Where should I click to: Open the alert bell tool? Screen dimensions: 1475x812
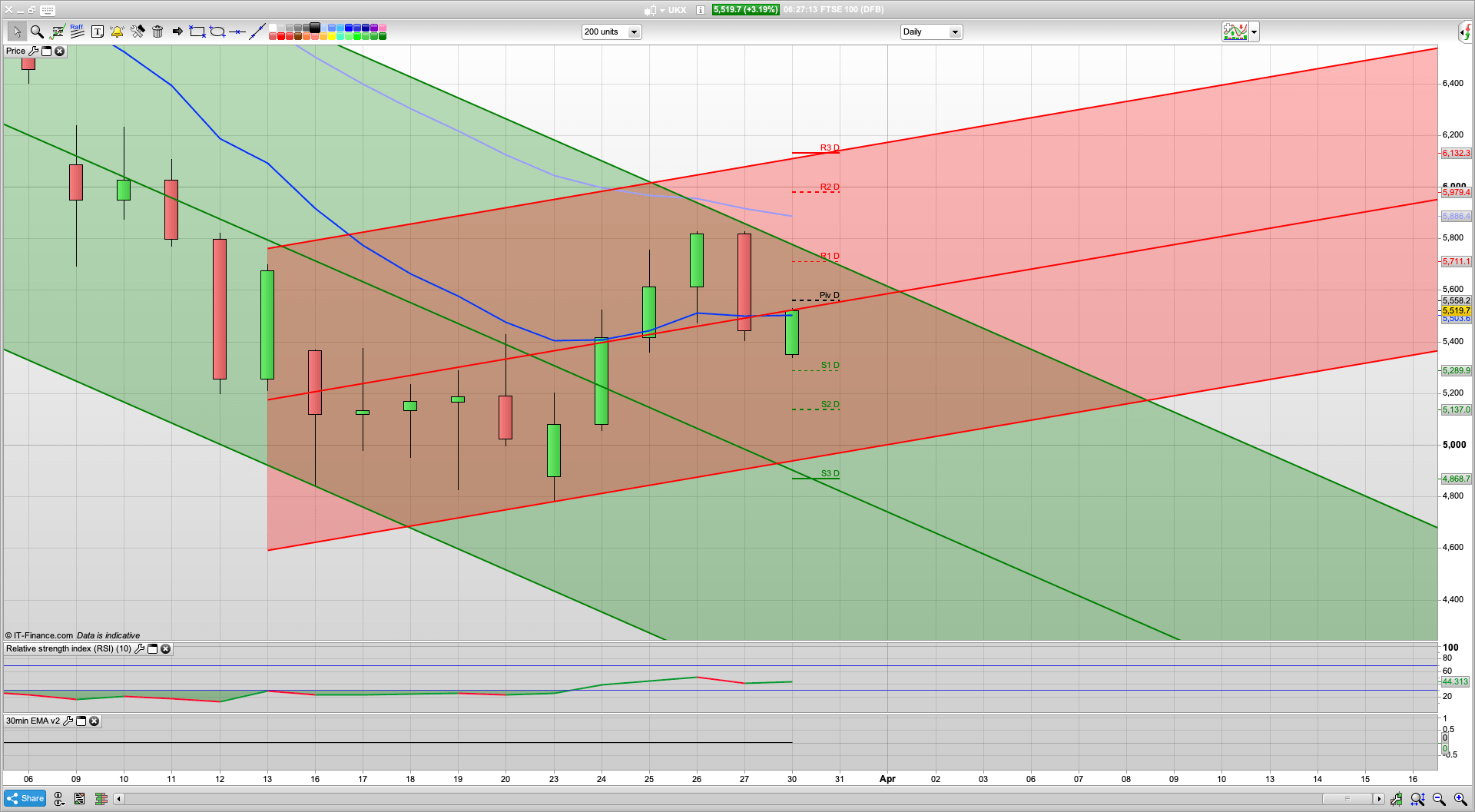coord(117,31)
